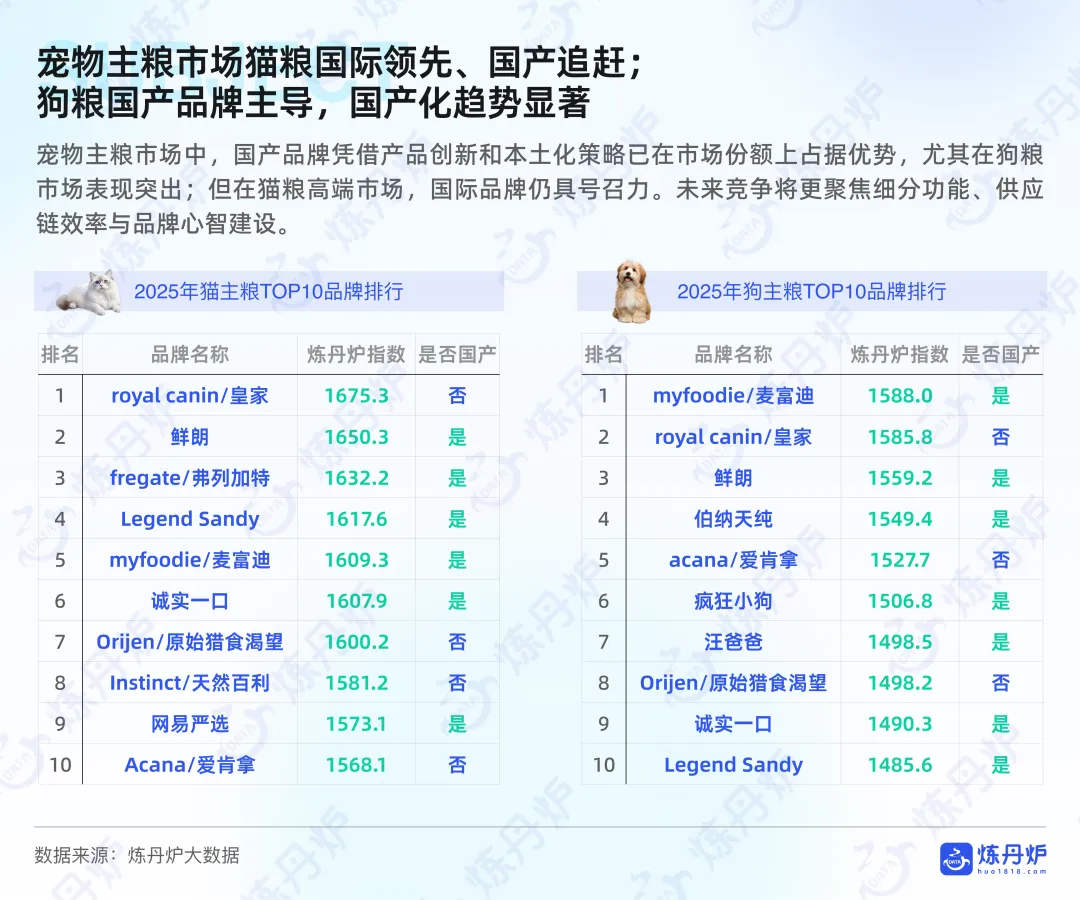Select acana/爱肯拿 in the dog table
The width and height of the screenshot is (1080, 900).
coord(733,560)
